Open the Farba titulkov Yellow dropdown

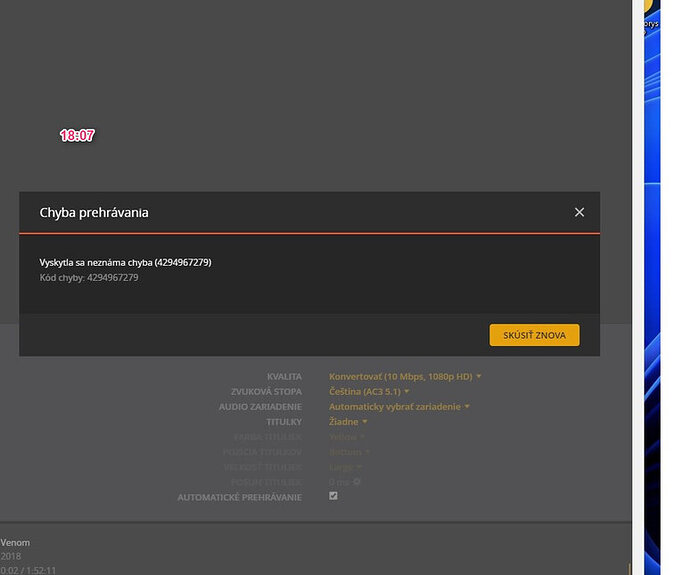point(346,437)
